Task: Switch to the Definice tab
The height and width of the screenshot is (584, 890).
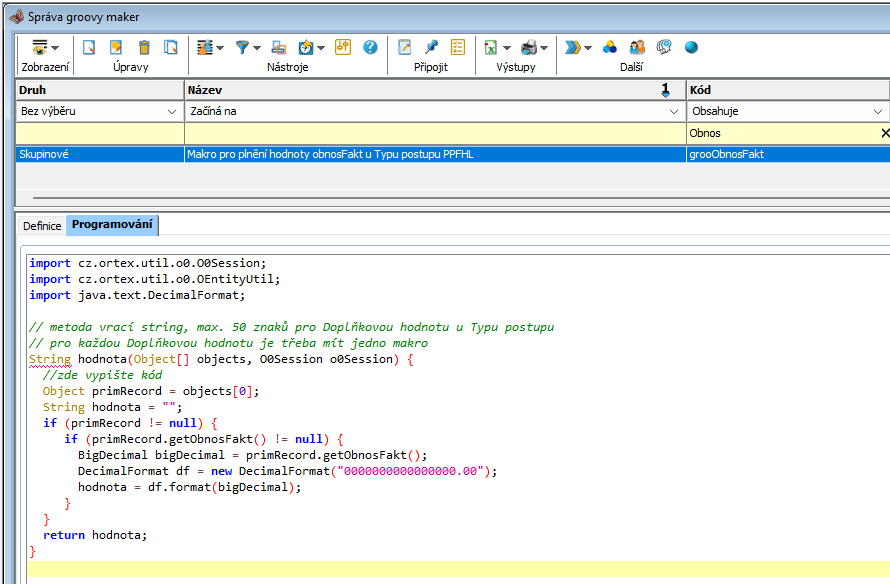Action: (42, 226)
